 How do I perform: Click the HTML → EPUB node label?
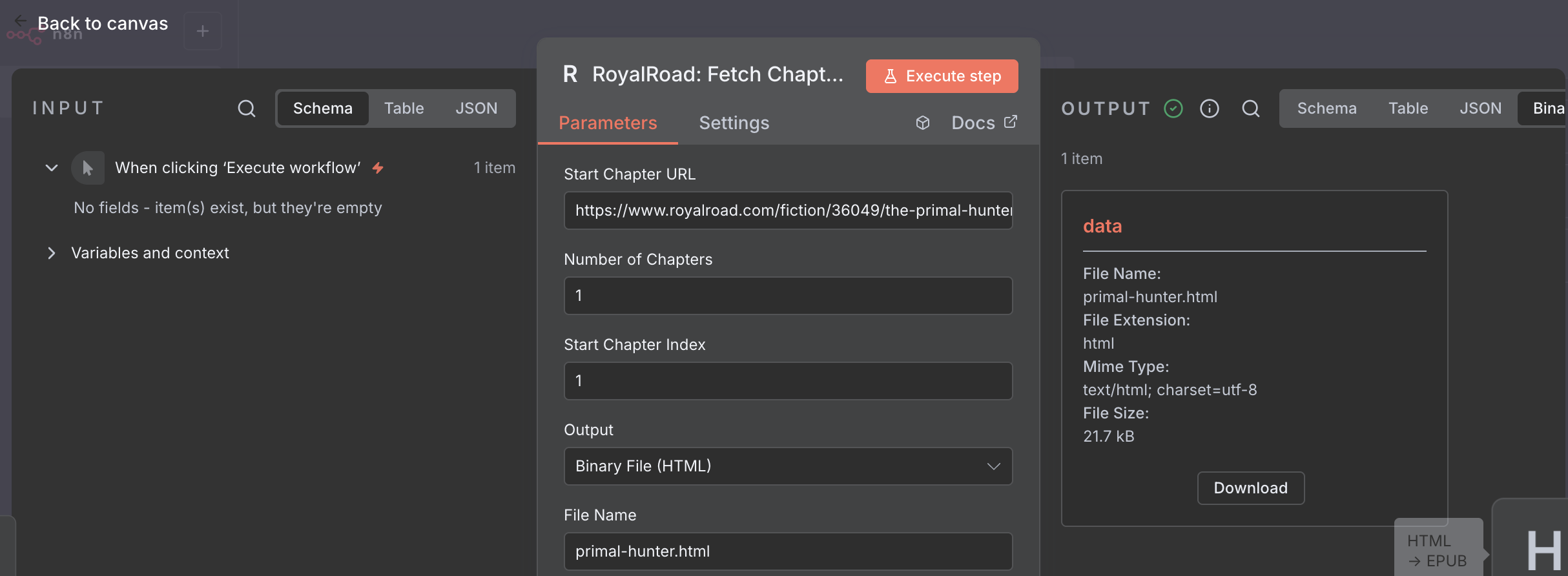1438,550
